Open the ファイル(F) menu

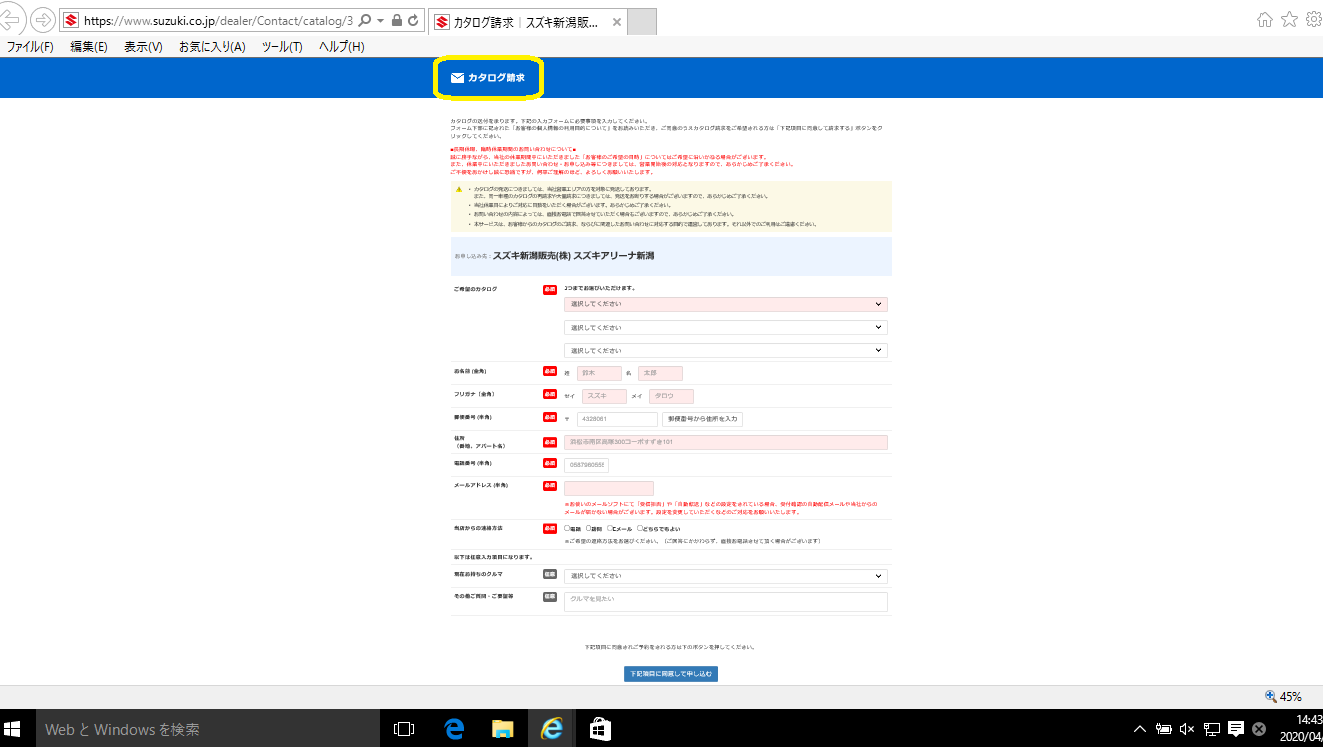[30, 47]
